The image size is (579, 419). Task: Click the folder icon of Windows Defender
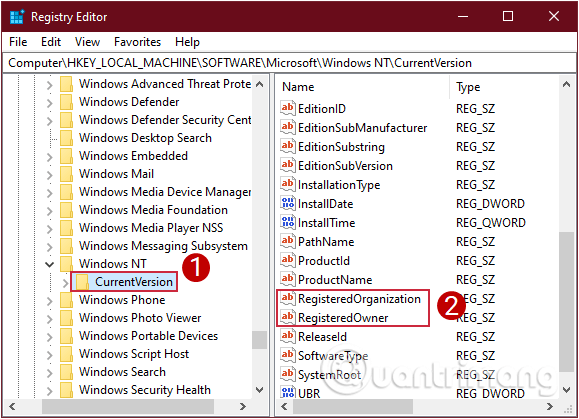pos(66,102)
